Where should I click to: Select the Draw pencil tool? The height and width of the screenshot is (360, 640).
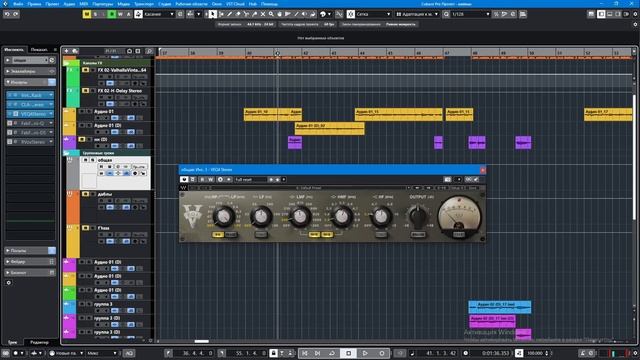tap(229, 14)
